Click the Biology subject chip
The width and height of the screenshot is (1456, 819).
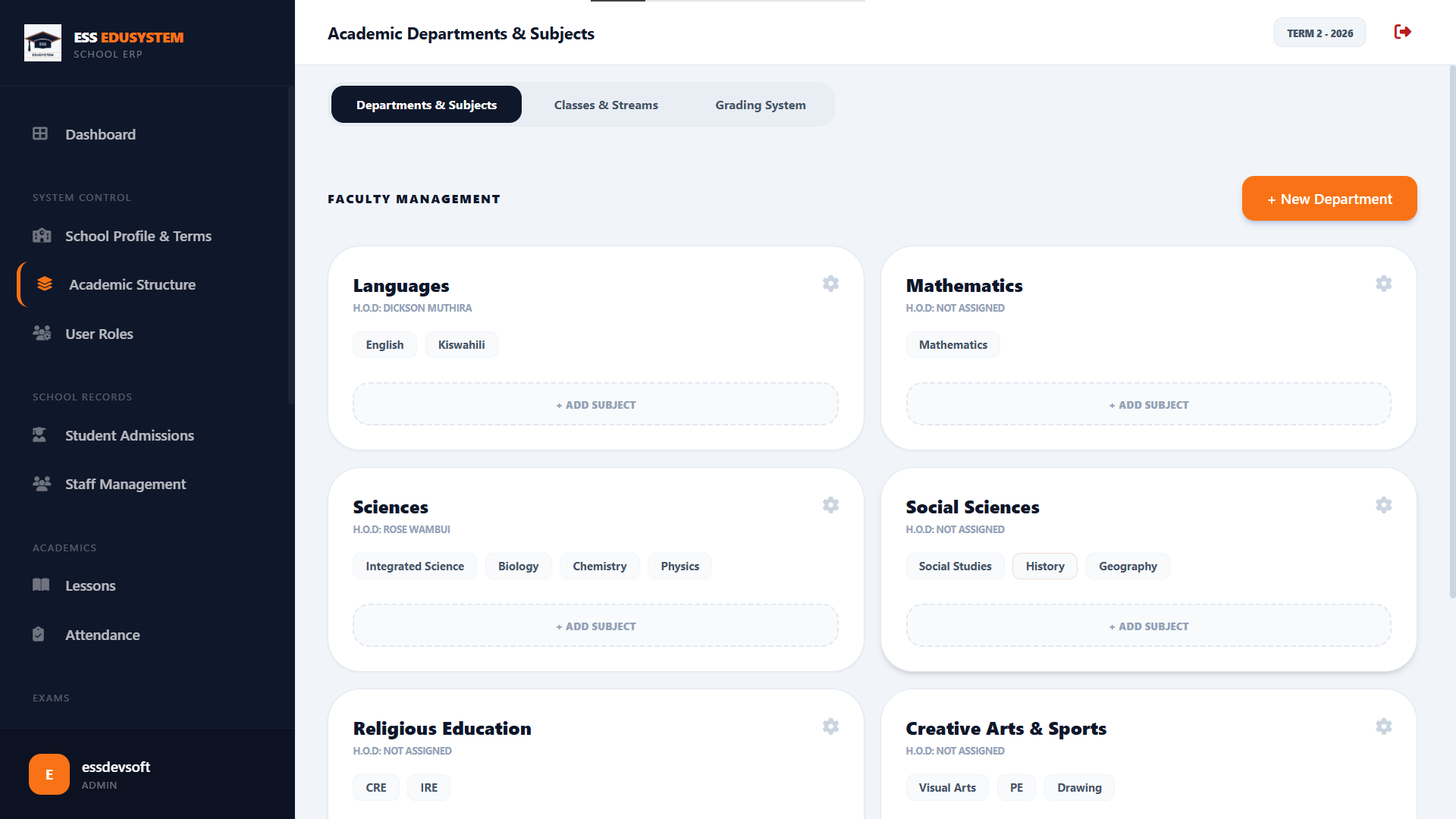click(518, 566)
